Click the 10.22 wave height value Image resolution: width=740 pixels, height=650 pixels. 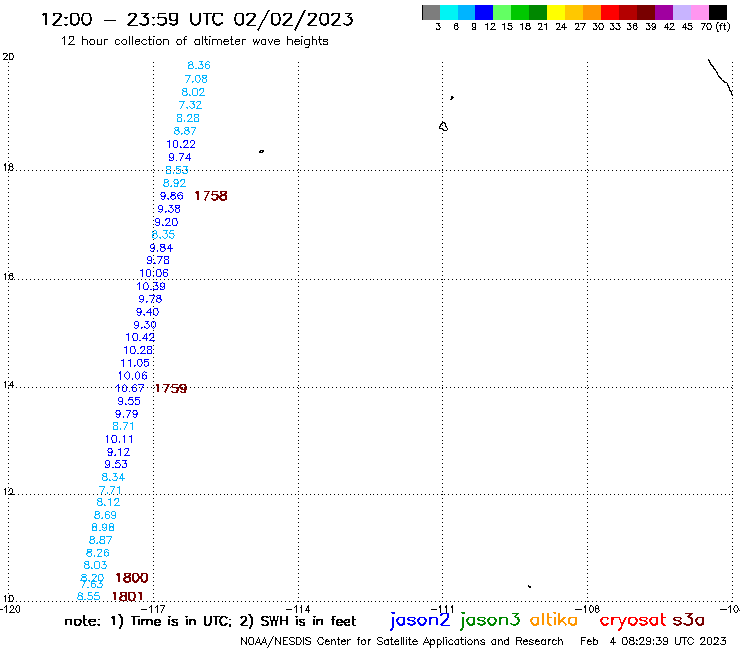[181, 144]
